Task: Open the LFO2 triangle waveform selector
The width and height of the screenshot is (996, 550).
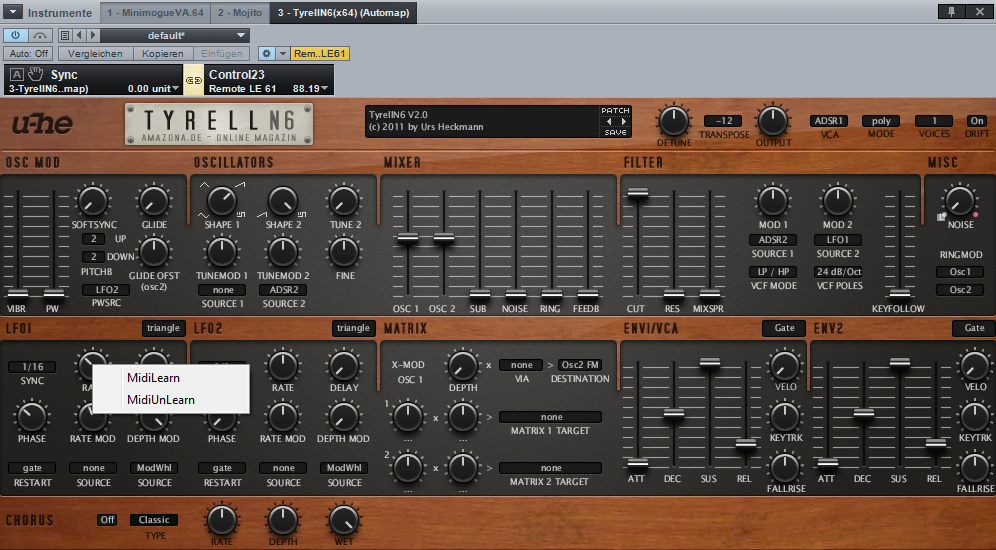Action: [353, 328]
